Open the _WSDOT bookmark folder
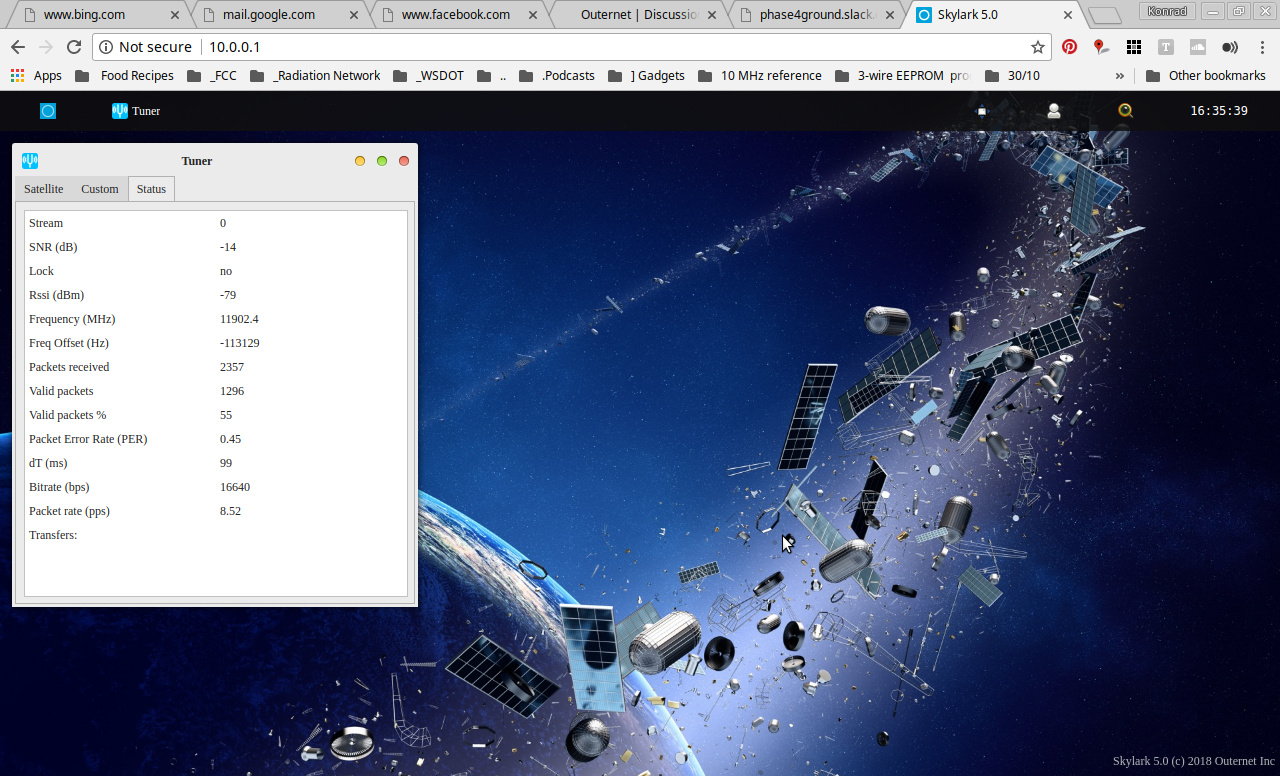Image resolution: width=1280 pixels, height=776 pixels. [429, 76]
